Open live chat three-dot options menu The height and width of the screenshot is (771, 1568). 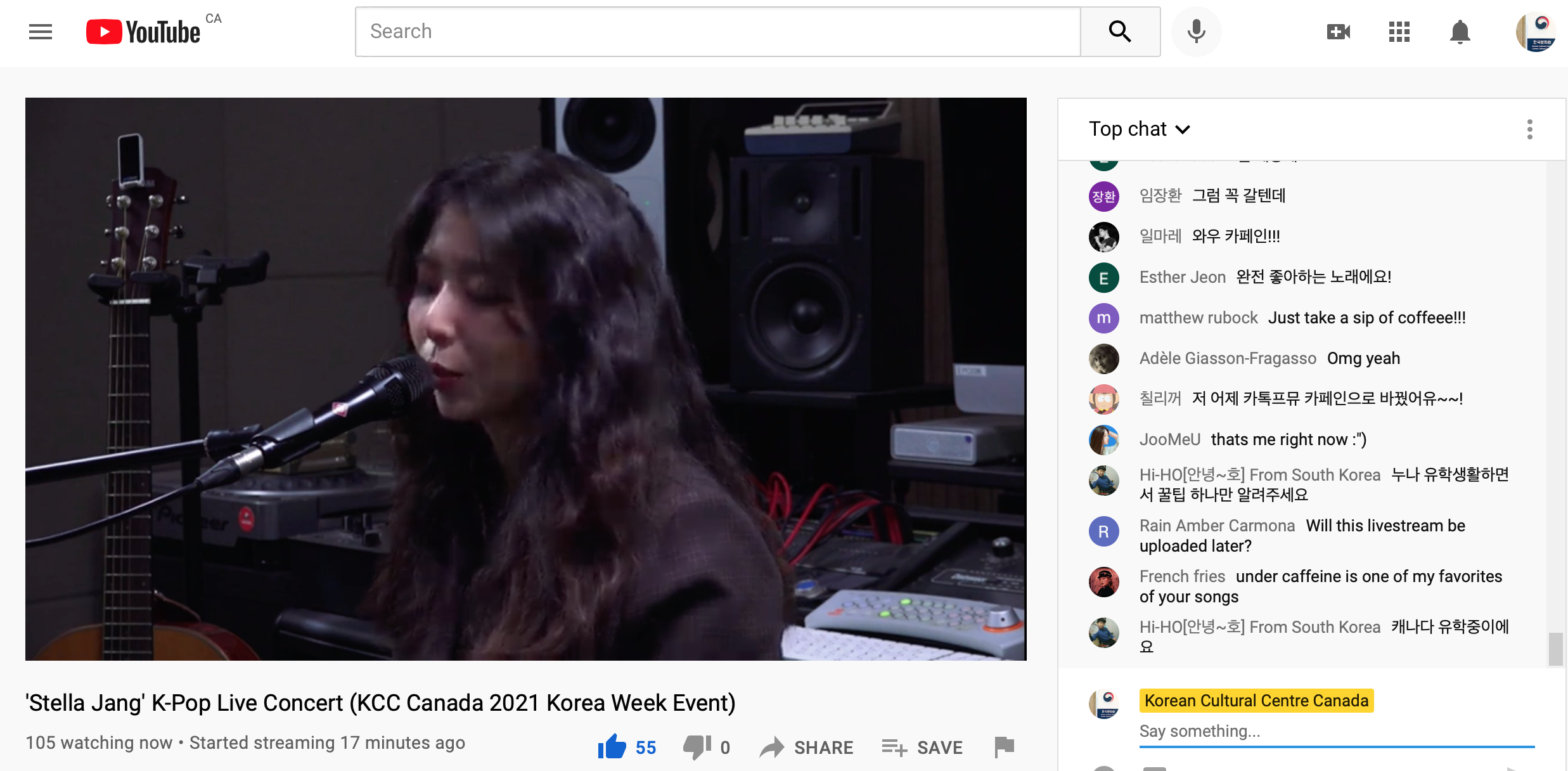point(1529,129)
